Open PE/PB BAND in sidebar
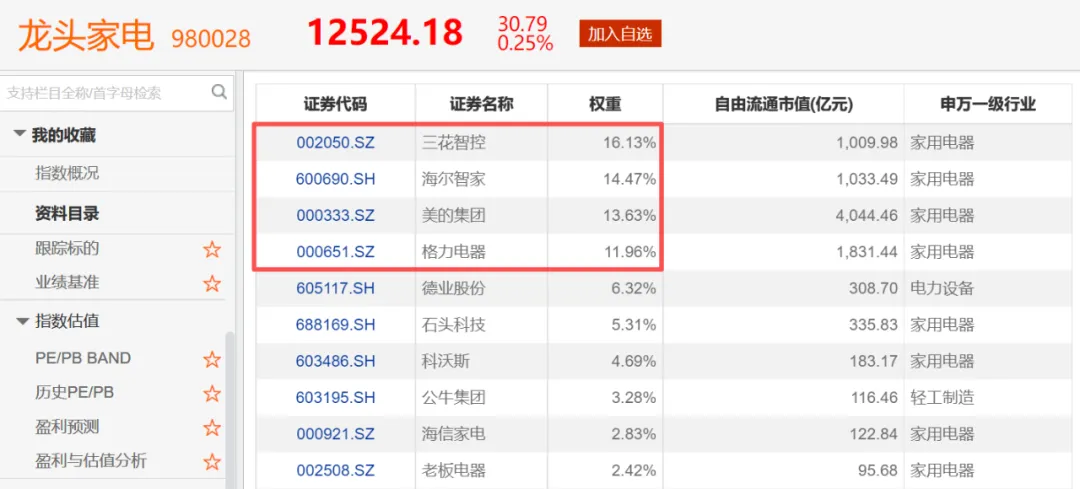1080x489 pixels. click(83, 358)
